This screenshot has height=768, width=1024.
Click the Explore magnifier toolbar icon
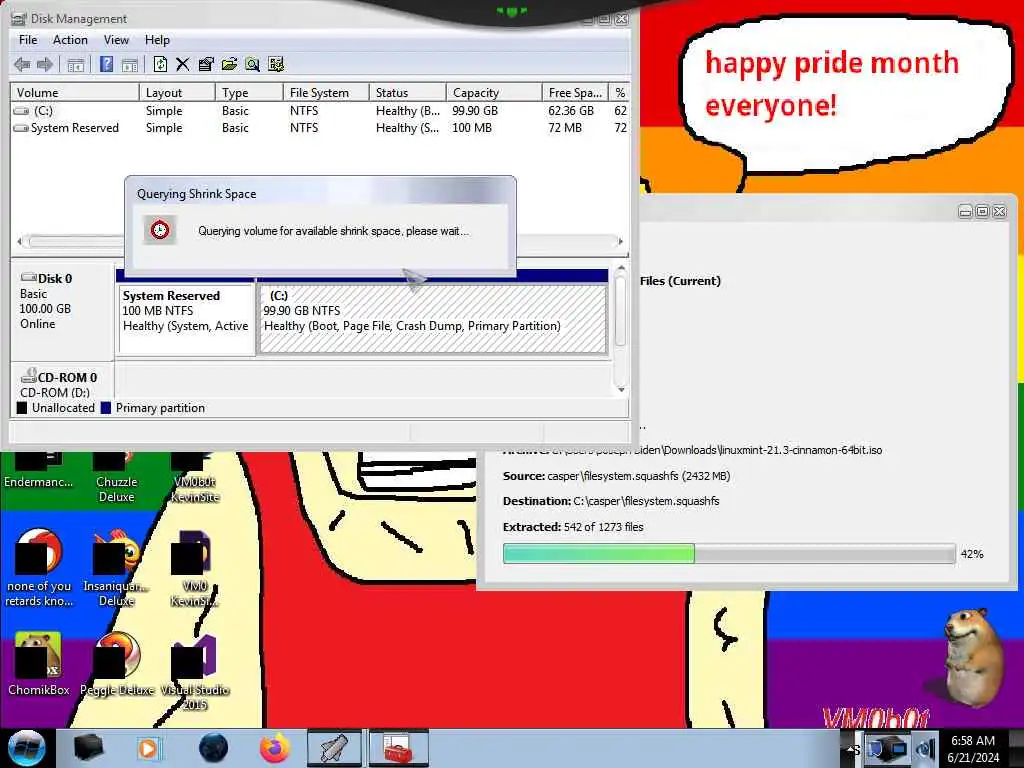click(x=252, y=64)
